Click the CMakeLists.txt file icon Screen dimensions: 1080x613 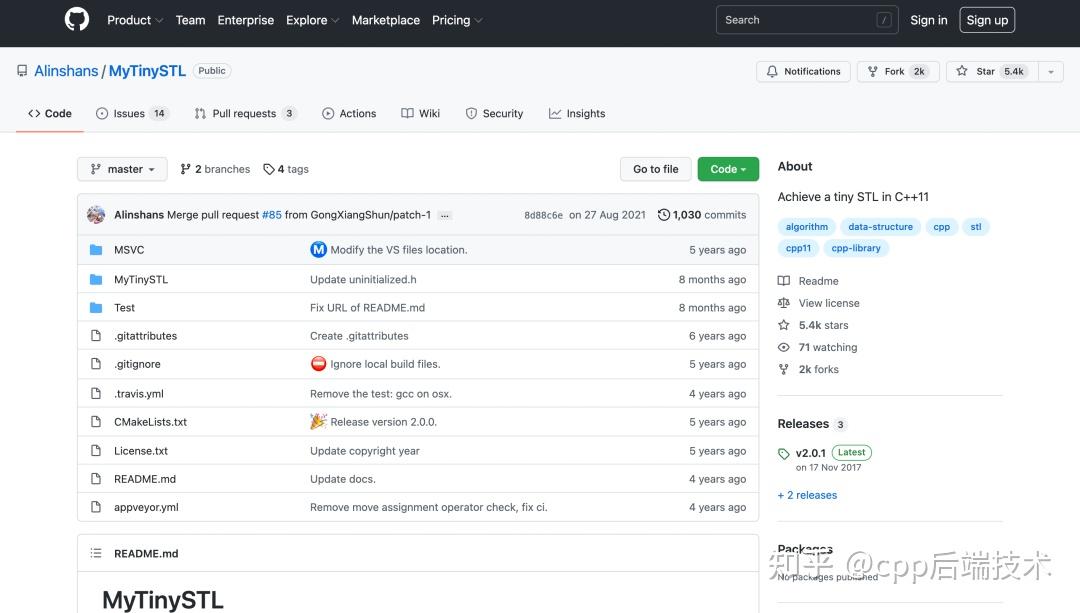click(x=96, y=422)
